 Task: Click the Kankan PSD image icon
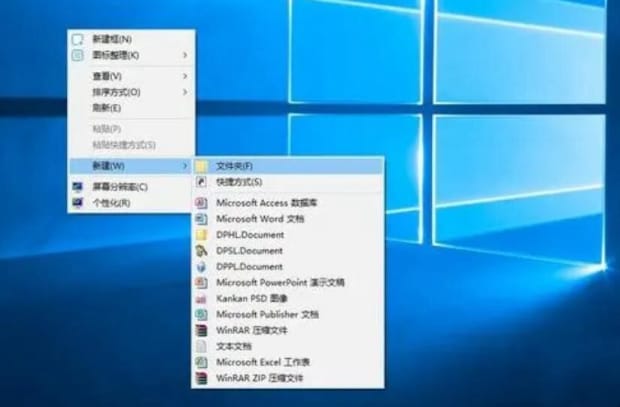[201, 299]
